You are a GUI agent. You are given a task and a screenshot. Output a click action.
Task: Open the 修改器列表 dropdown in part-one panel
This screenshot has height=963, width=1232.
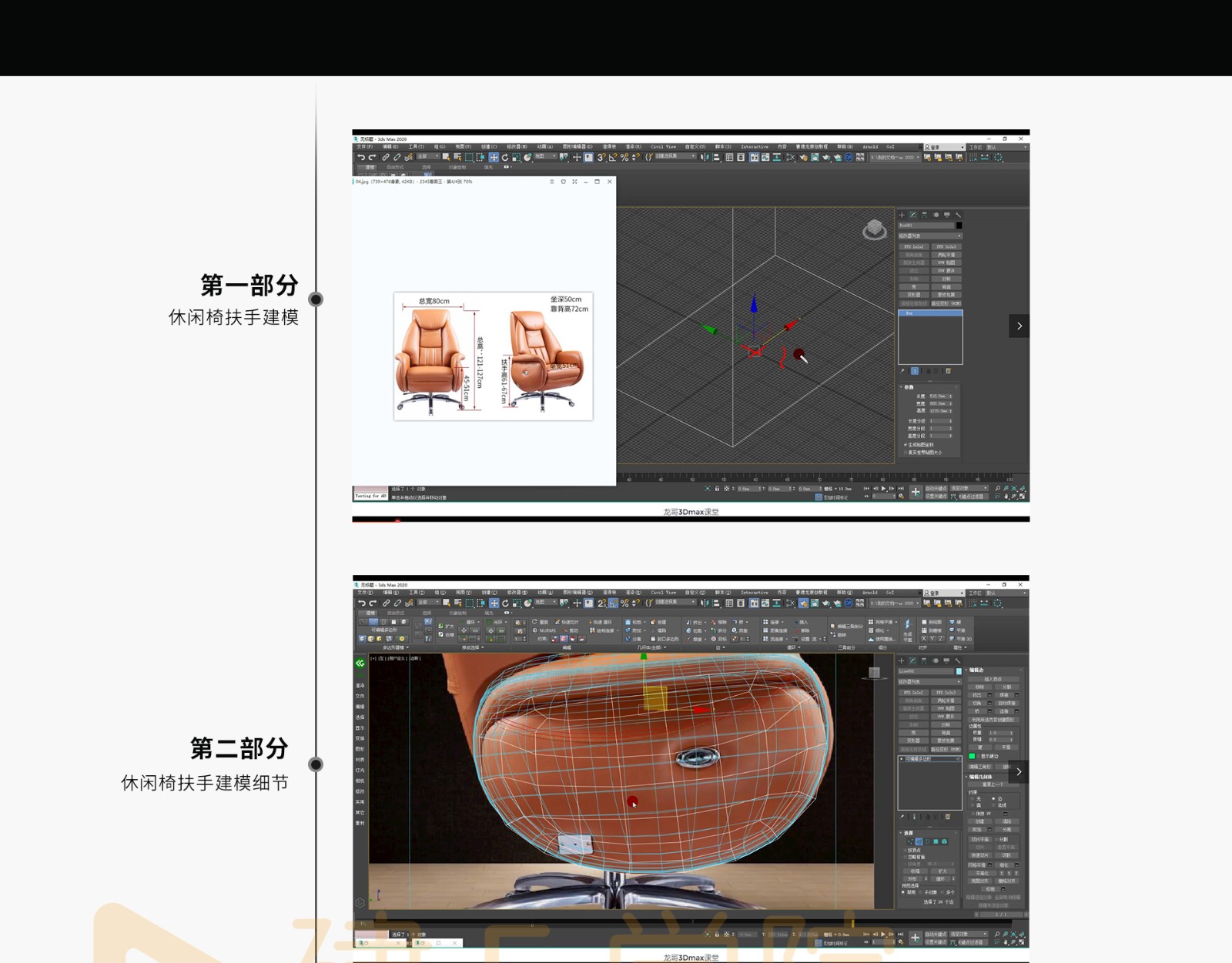coord(930,236)
